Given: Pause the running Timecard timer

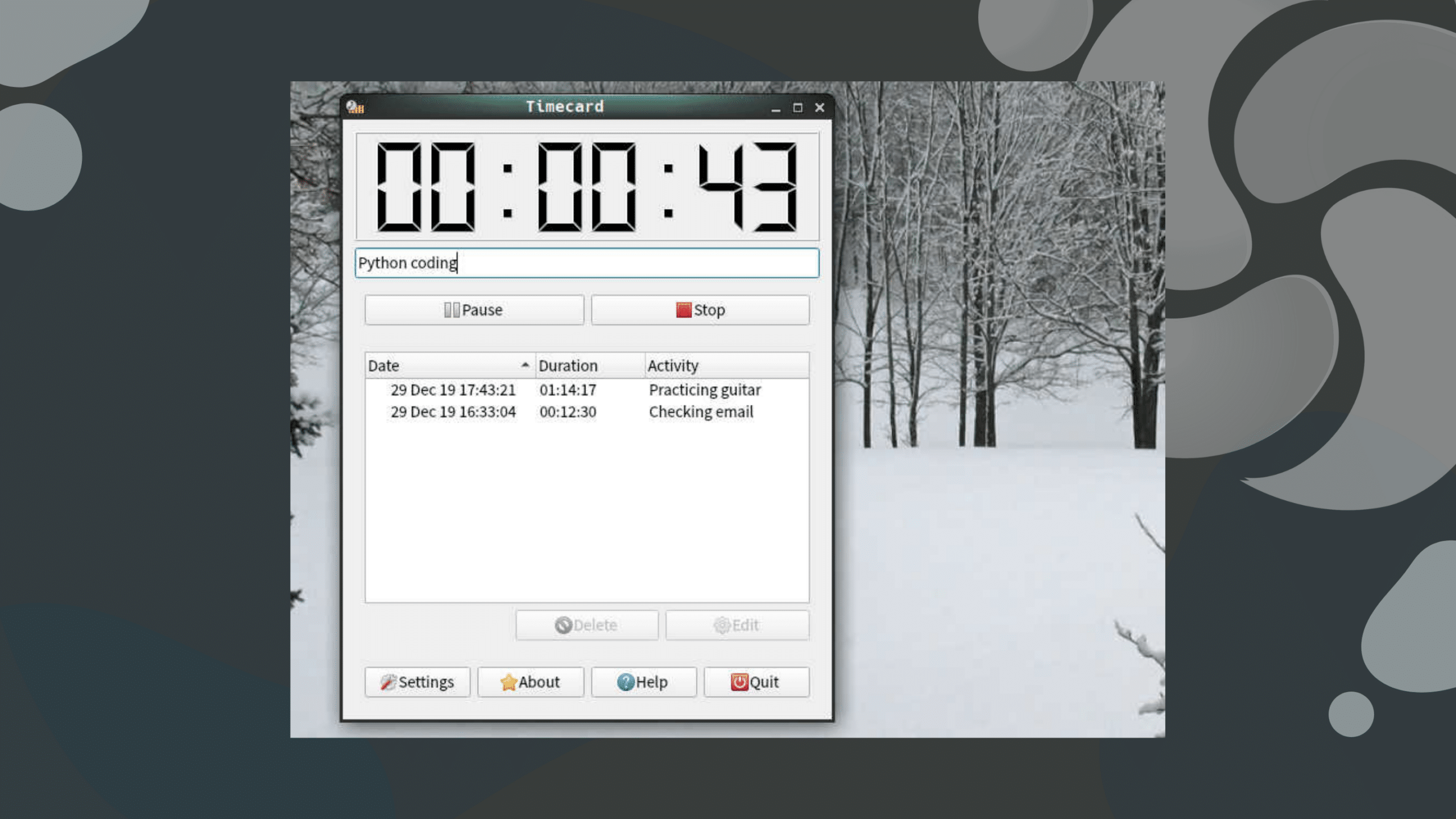Looking at the screenshot, I should point(474,310).
